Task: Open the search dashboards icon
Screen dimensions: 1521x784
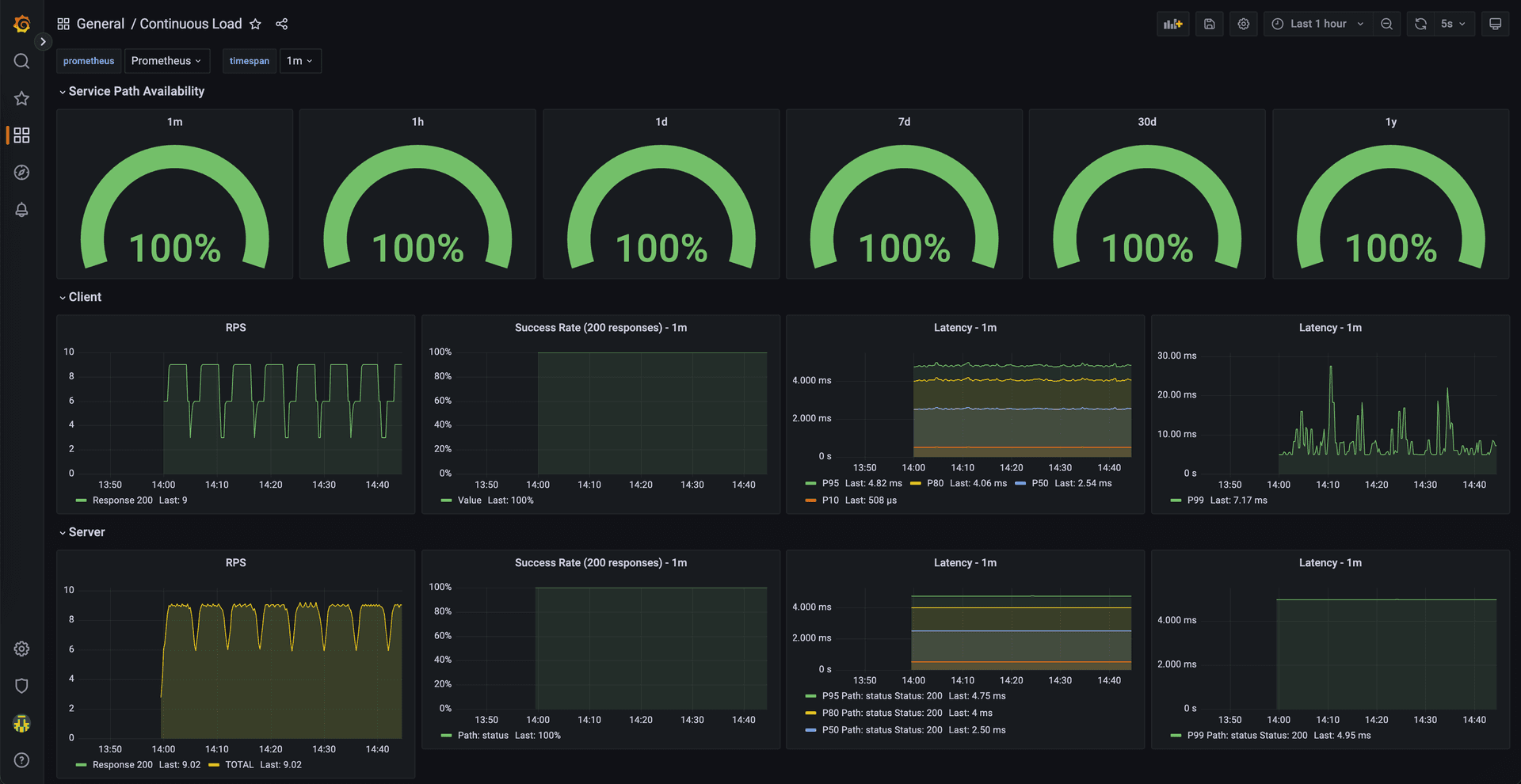Action: (21, 61)
